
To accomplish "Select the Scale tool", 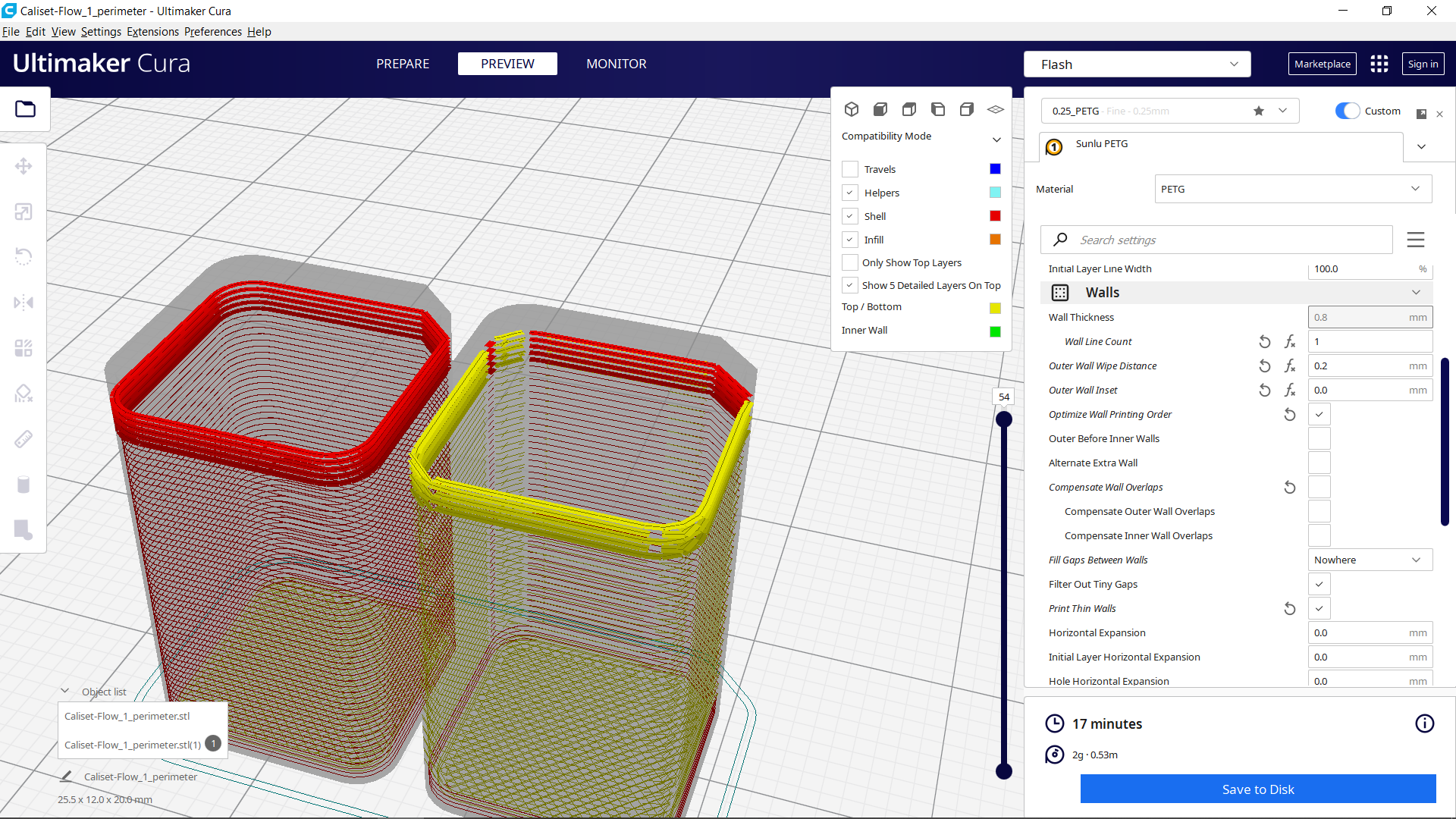I will [x=24, y=212].
